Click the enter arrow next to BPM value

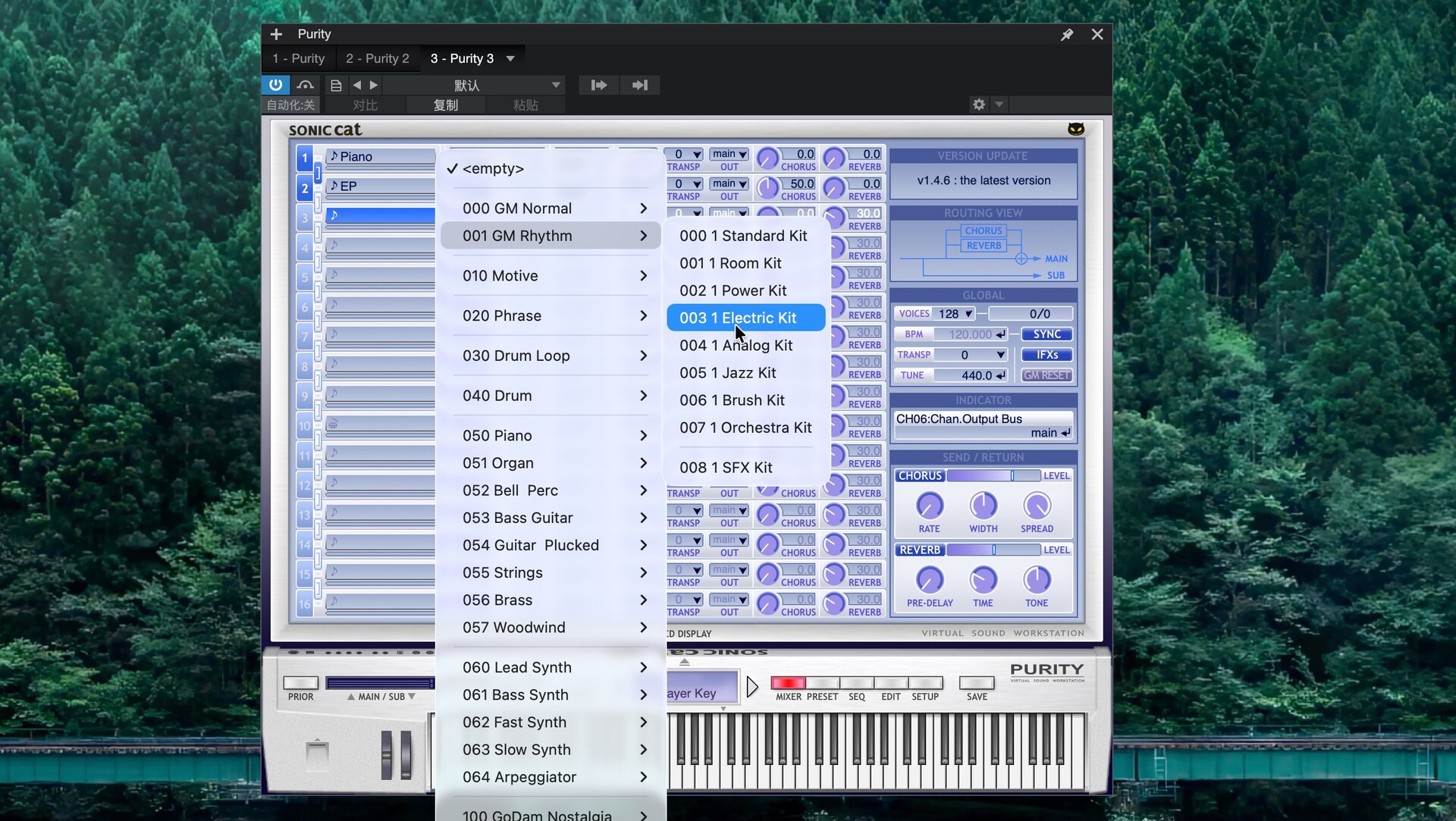click(1001, 334)
